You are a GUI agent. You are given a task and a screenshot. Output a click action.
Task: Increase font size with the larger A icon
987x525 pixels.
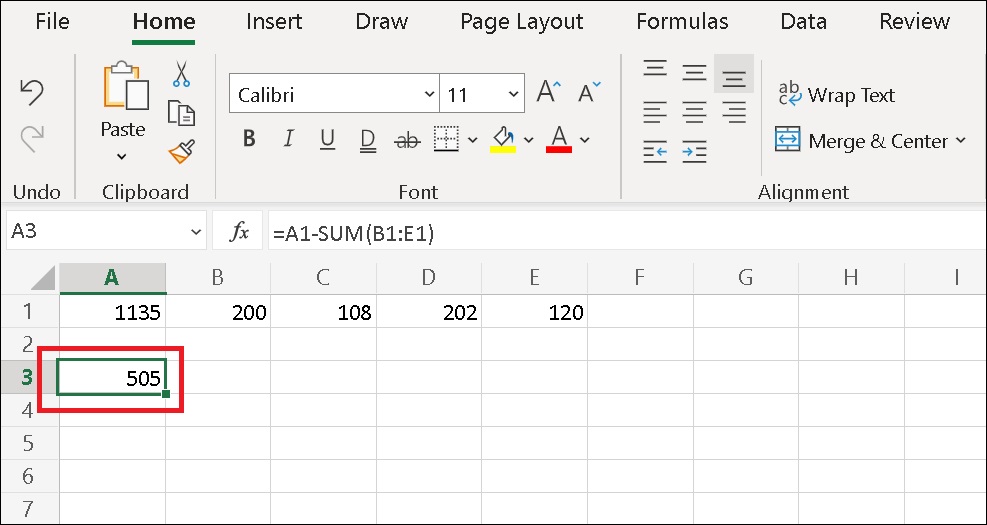pyautogui.click(x=549, y=94)
